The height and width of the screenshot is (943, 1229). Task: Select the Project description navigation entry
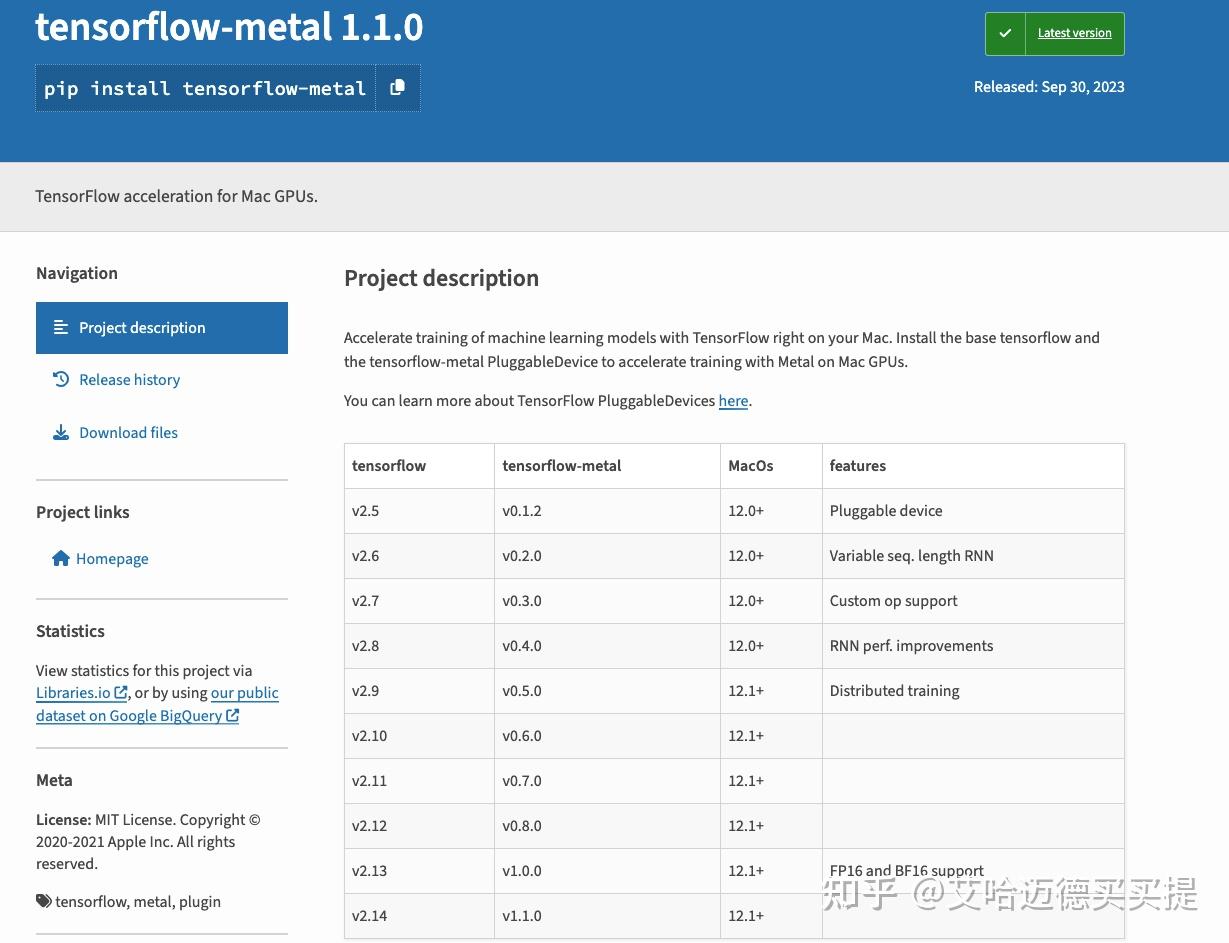[x=142, y=327]
